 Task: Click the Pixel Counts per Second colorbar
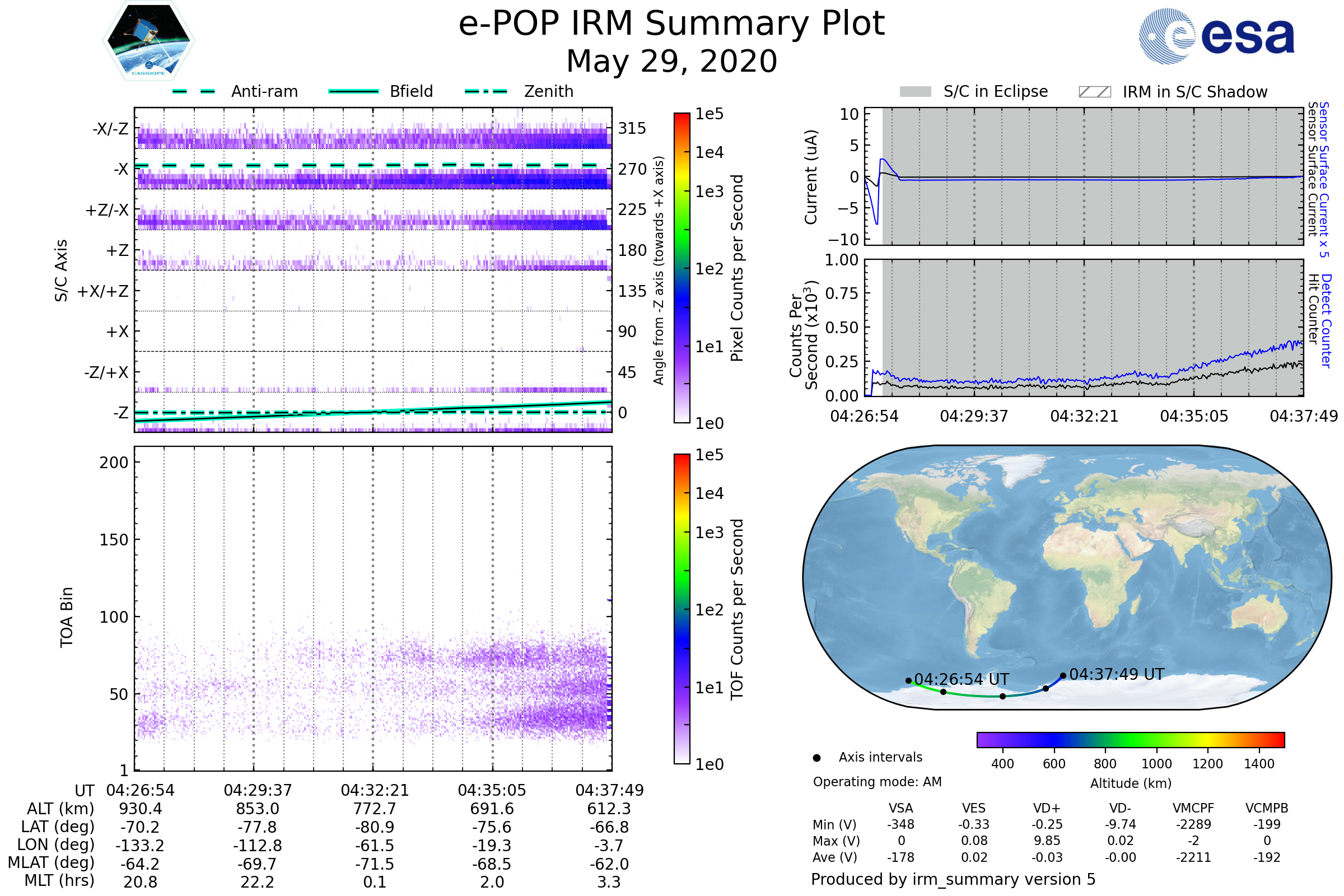(682, 268)
